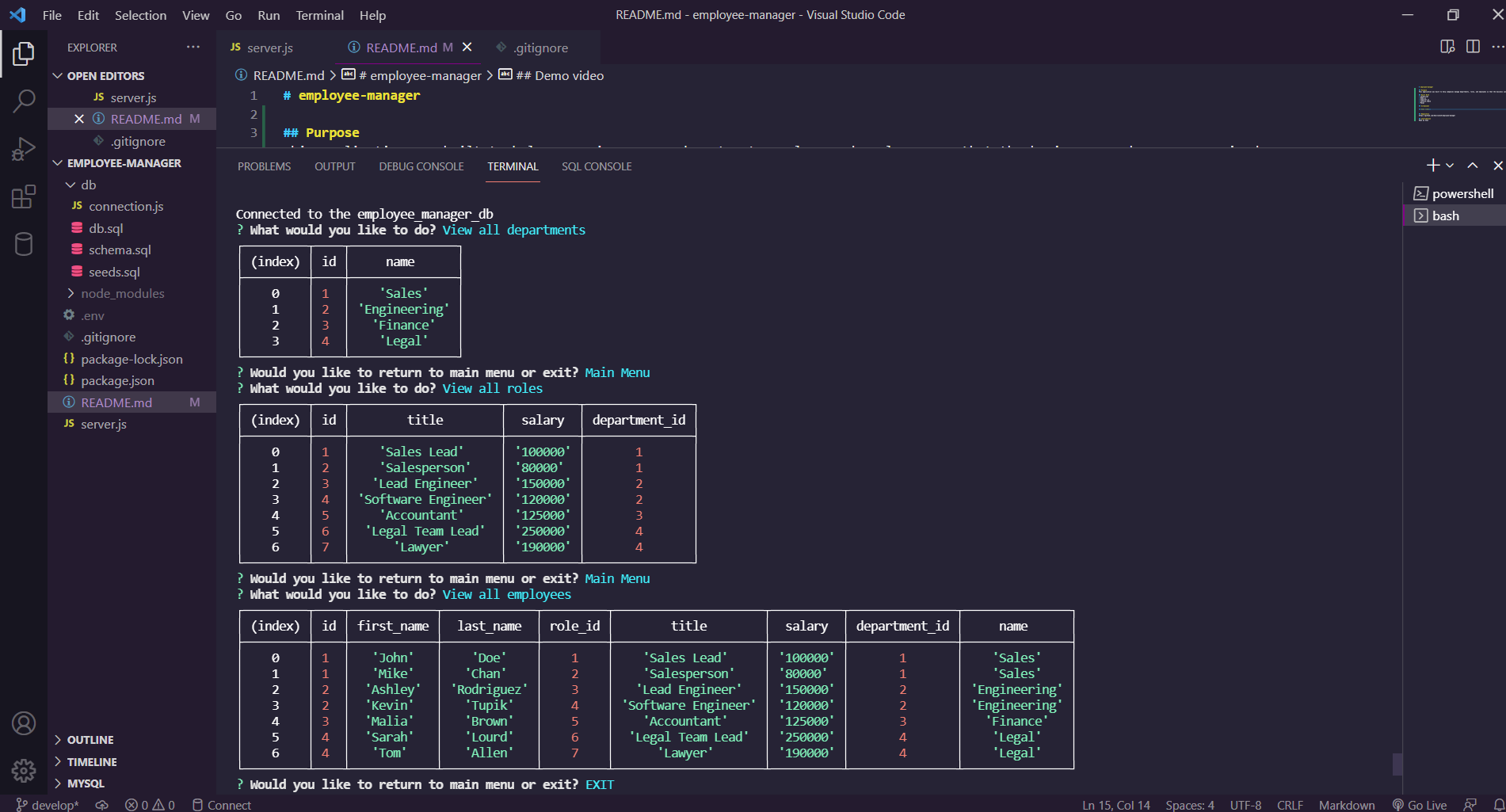Open the Terminal menu
Screen dimensions: 1506x812
coord(319,15)
